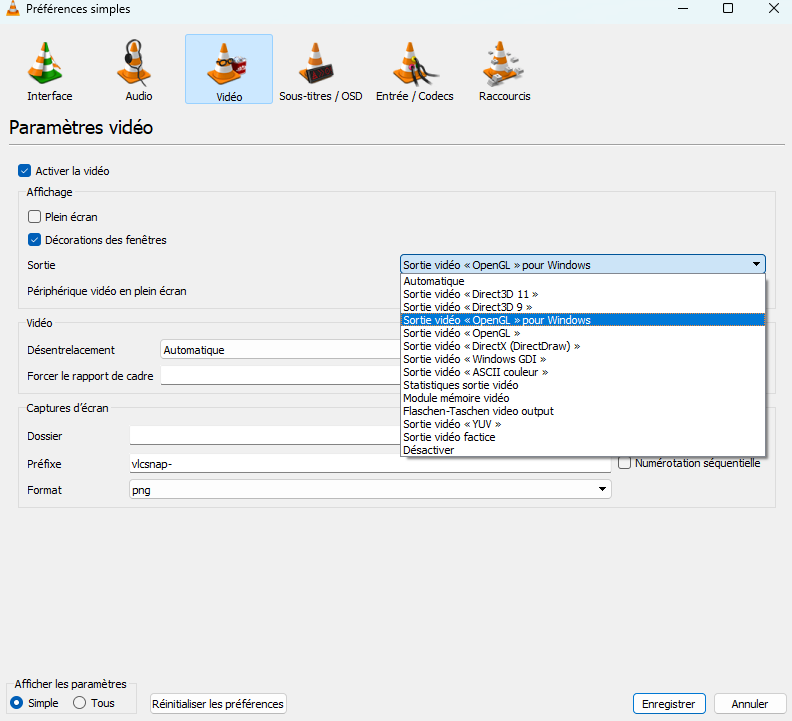Open the Désentrelacement Automatique combo box
Viewport: 792px width, 721px height.
[280, 350]
